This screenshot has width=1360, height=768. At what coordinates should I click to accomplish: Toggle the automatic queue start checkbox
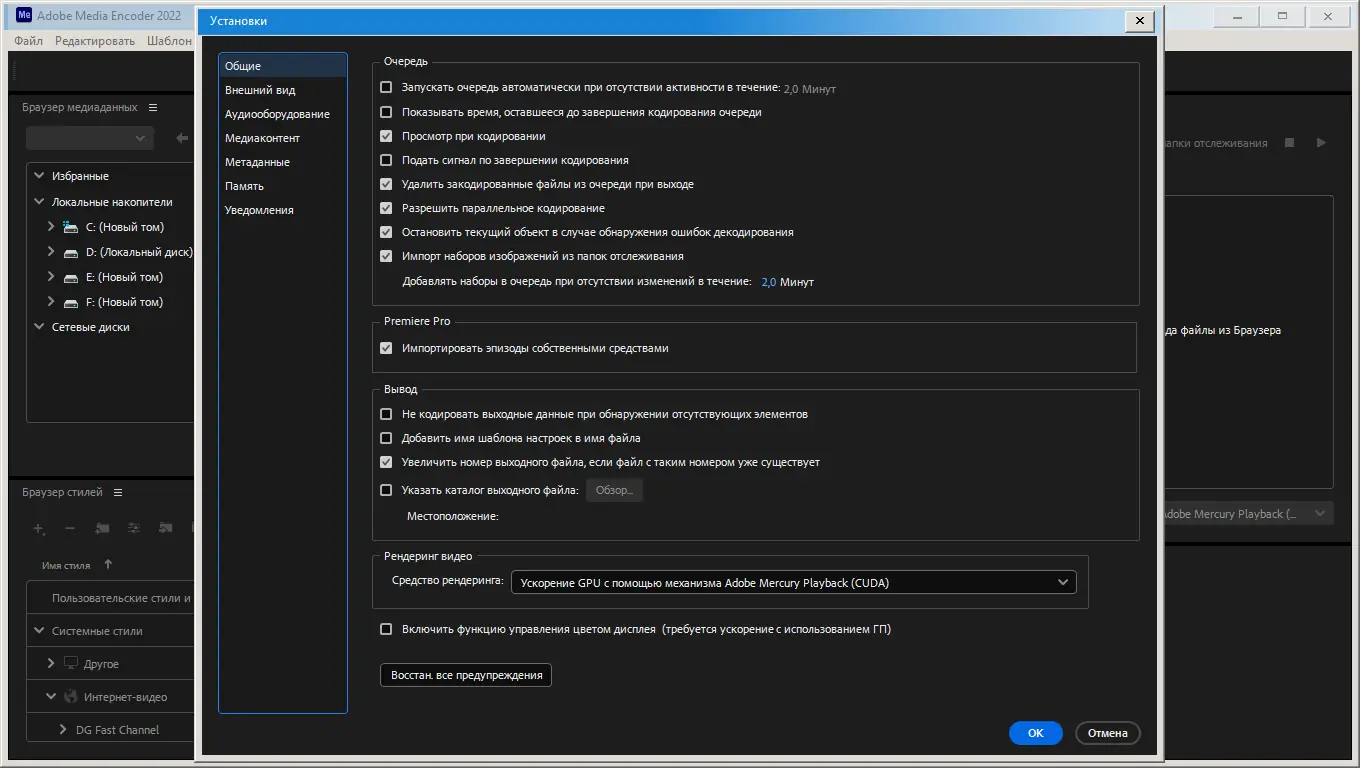386,88
